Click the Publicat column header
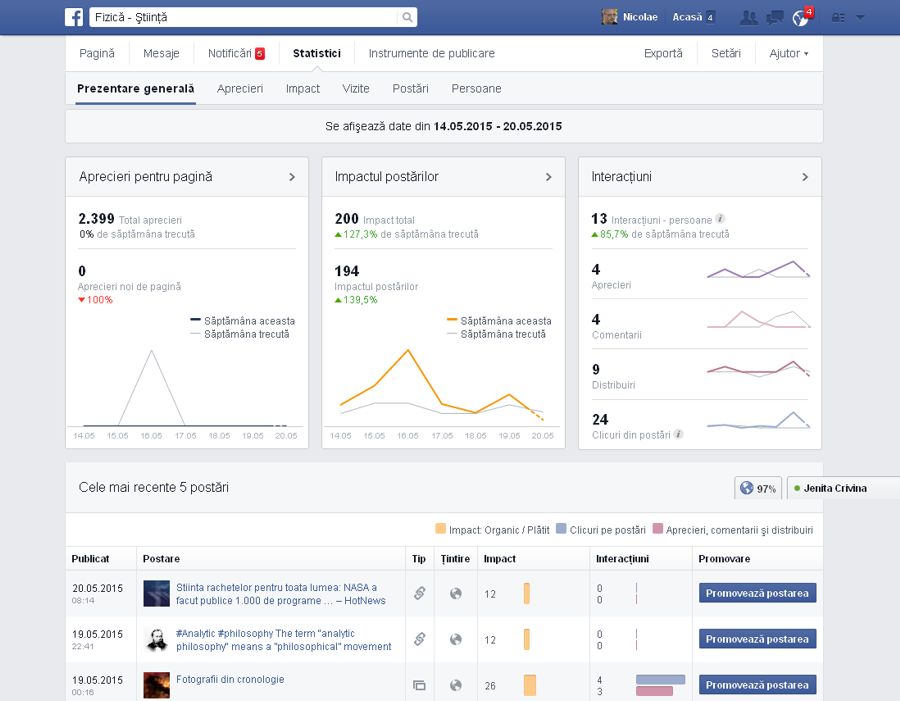 pos(90,559)
